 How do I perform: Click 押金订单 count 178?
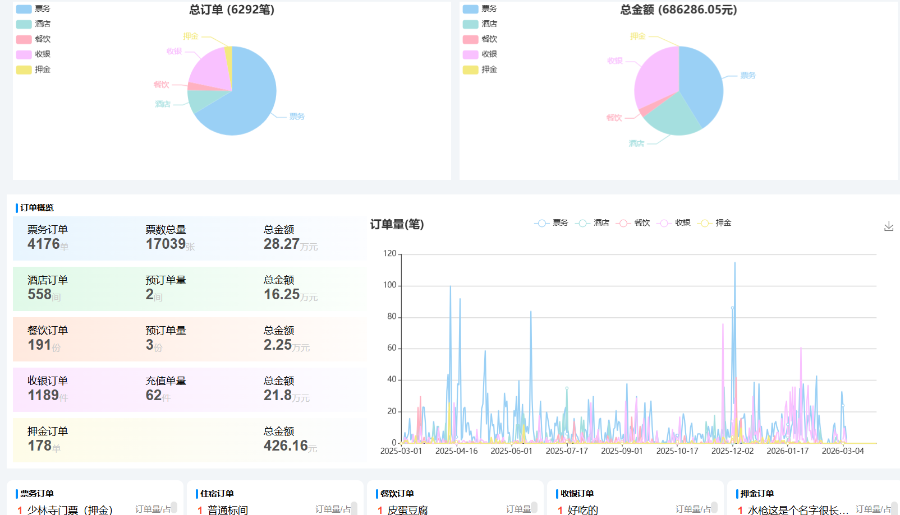tap(40, 446)
